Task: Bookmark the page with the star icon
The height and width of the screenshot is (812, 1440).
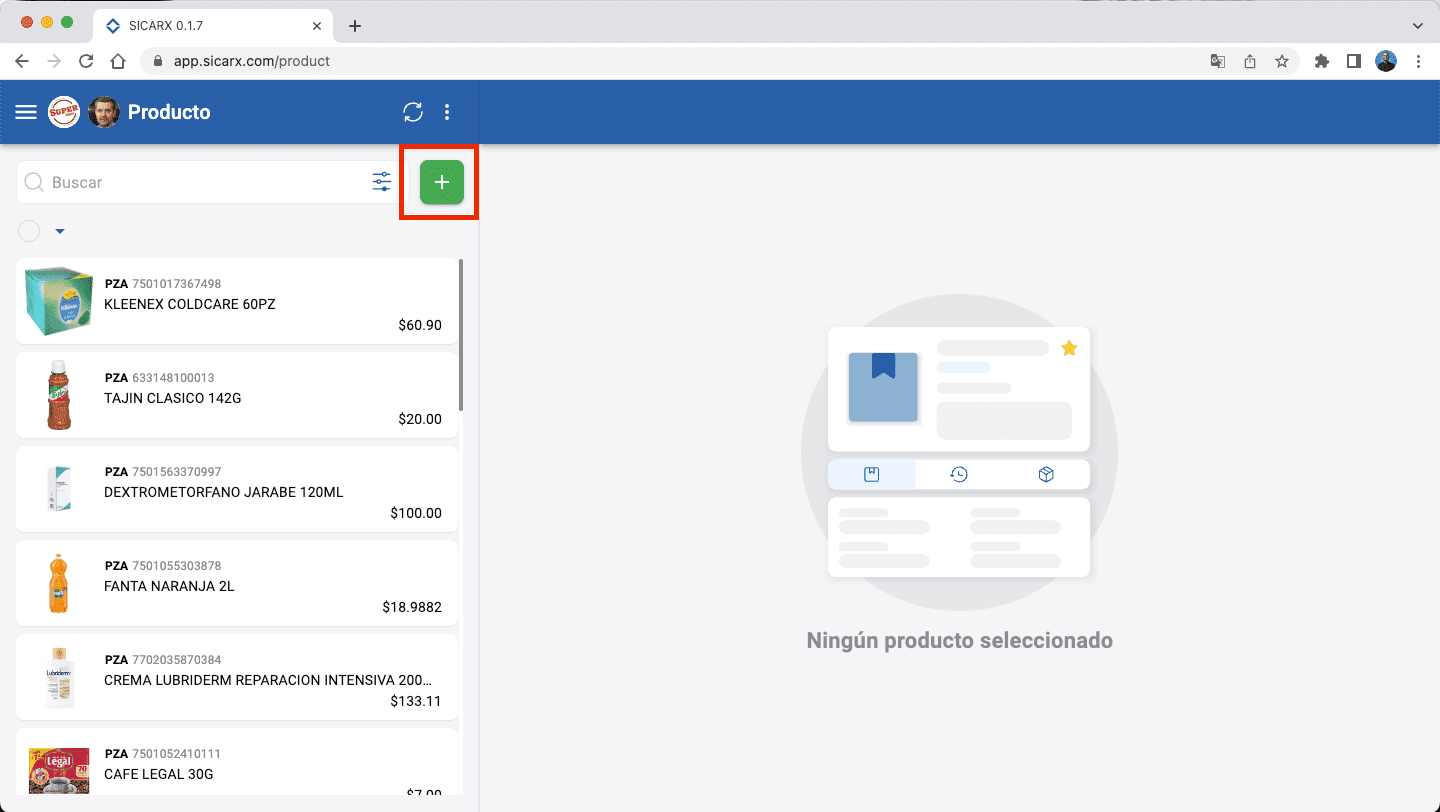Action: tap(1282, 61)
